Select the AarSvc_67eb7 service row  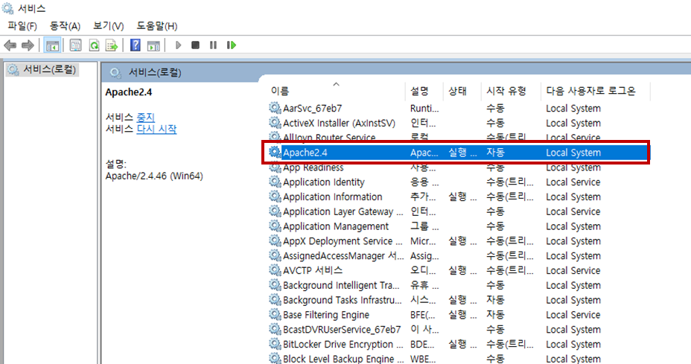[x=458, y=108]
